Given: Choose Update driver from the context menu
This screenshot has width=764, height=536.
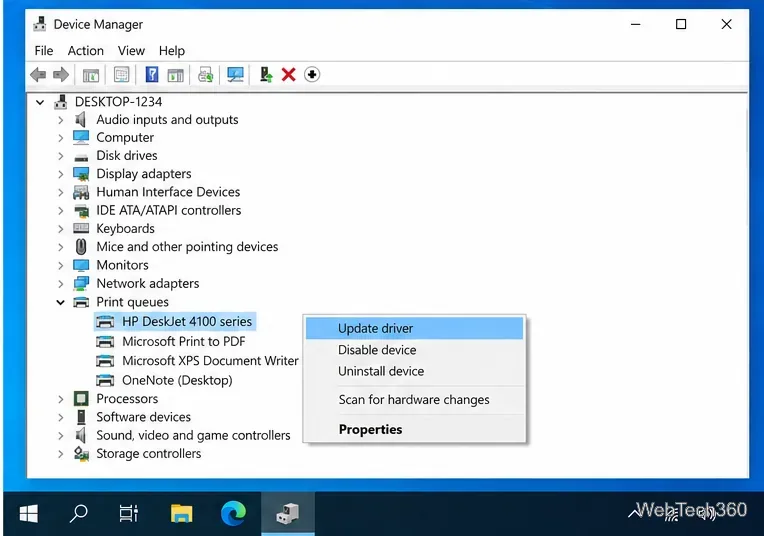Looking at the screenshot, I should [x=414, y=328].
